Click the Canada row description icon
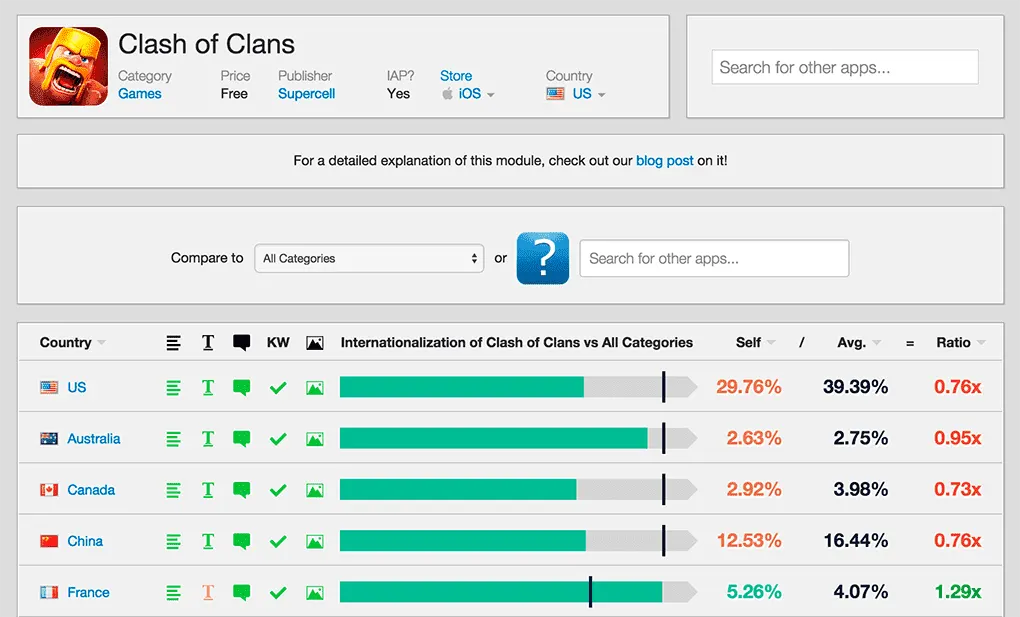 coord(173,490)
